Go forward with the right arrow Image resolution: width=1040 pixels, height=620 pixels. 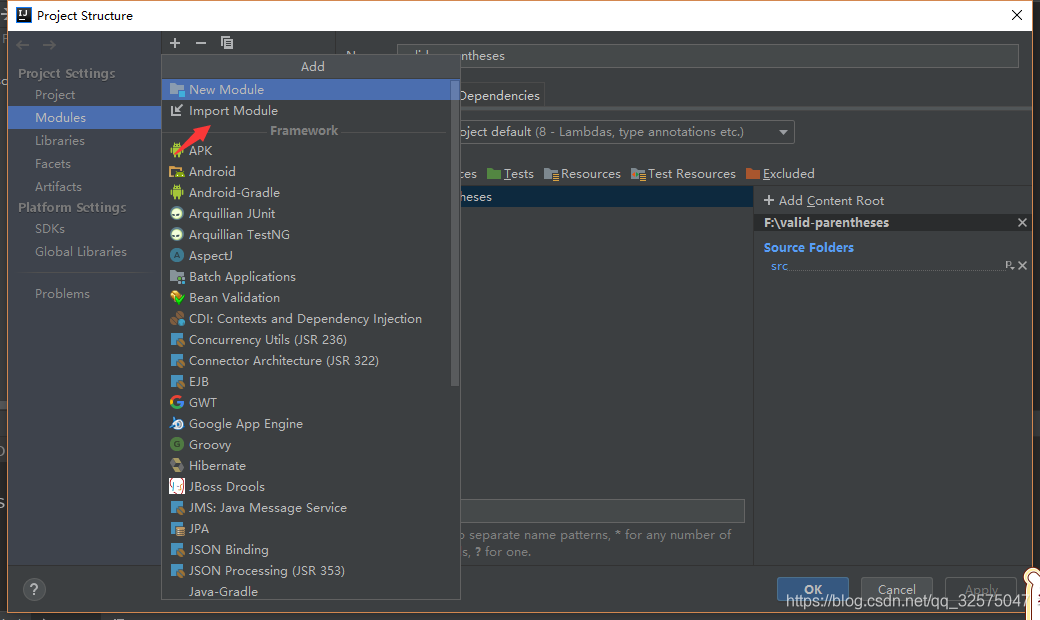tap(49, 45)
